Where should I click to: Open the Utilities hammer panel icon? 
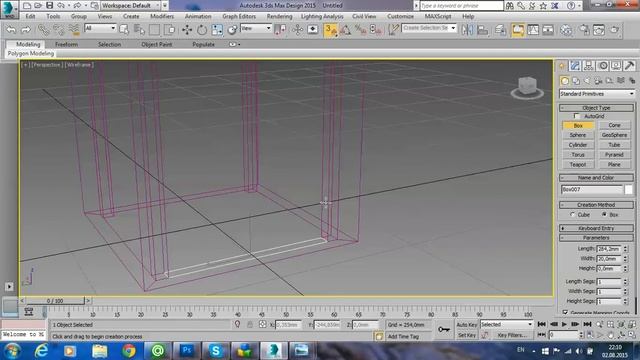click(x=629, y=65)
